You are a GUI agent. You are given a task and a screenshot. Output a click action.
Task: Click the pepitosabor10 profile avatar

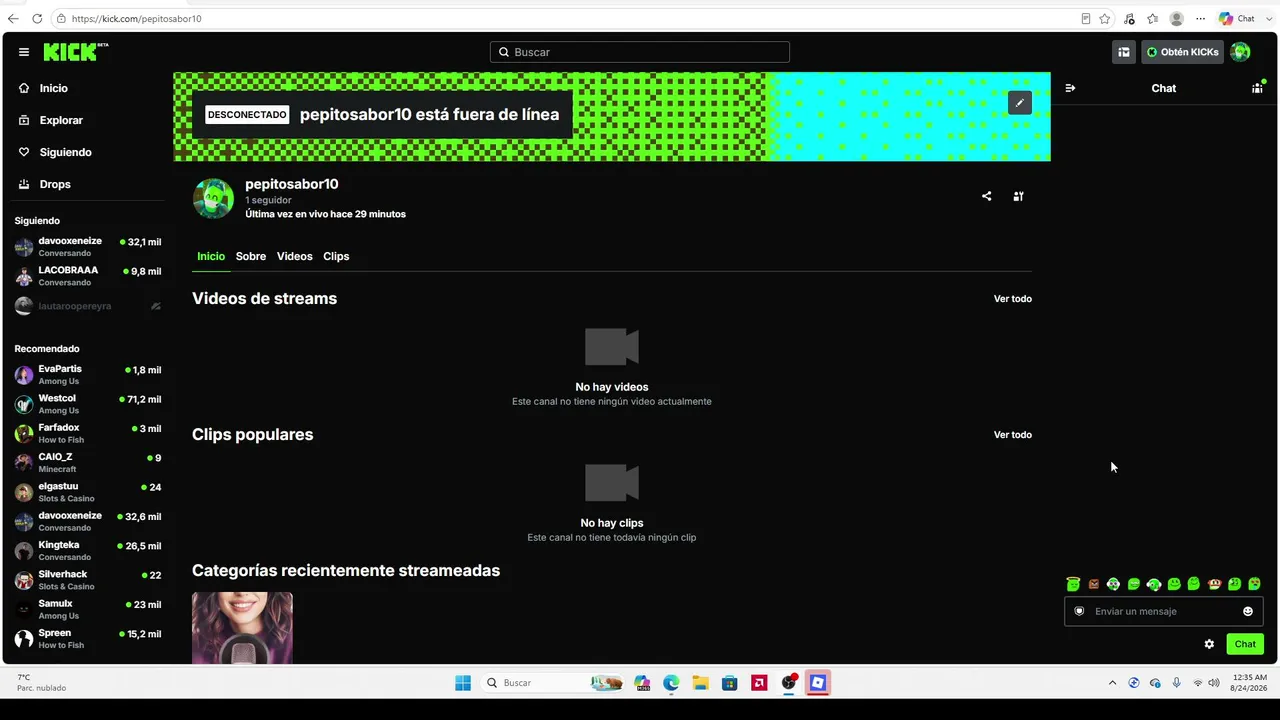tap(213, 198)
